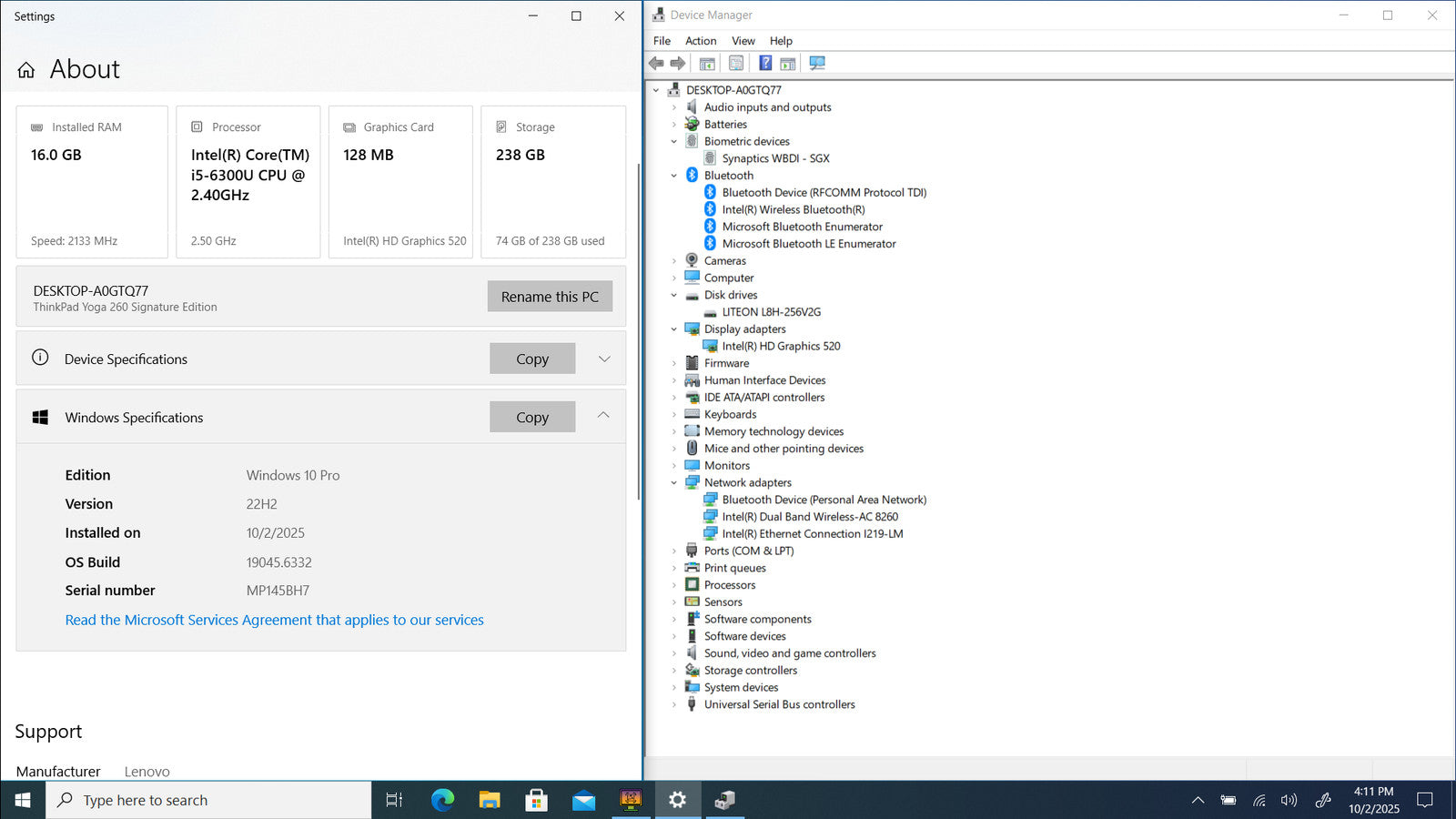Click the blue question mark Help toolbar icon
The height and width of the screenshot is (819, 1456).
coord(765,63)
